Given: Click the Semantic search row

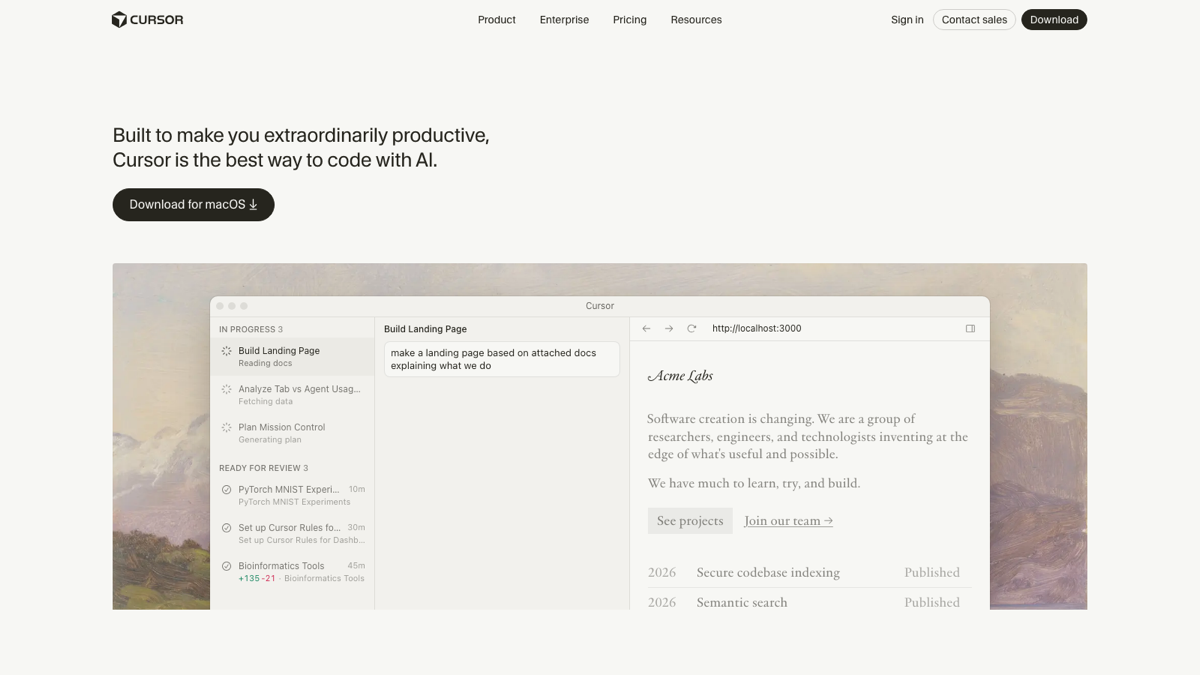Looking at the screenshot, I should point(809,602).
